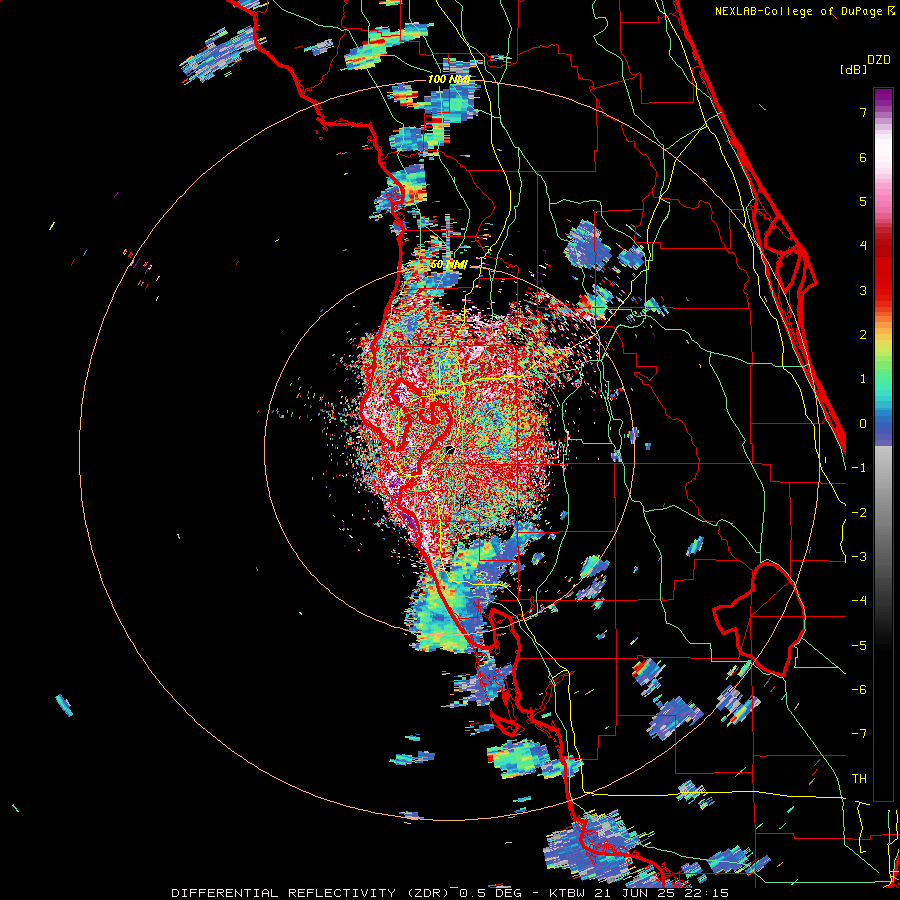The width and height of the screenshot is (900, 900).
Task: Select the 3 dB scale tick label
Action: tap(863, 290)
